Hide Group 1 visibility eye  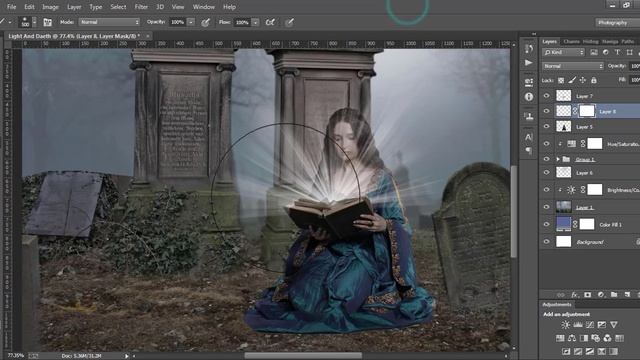tap(547, 159)
